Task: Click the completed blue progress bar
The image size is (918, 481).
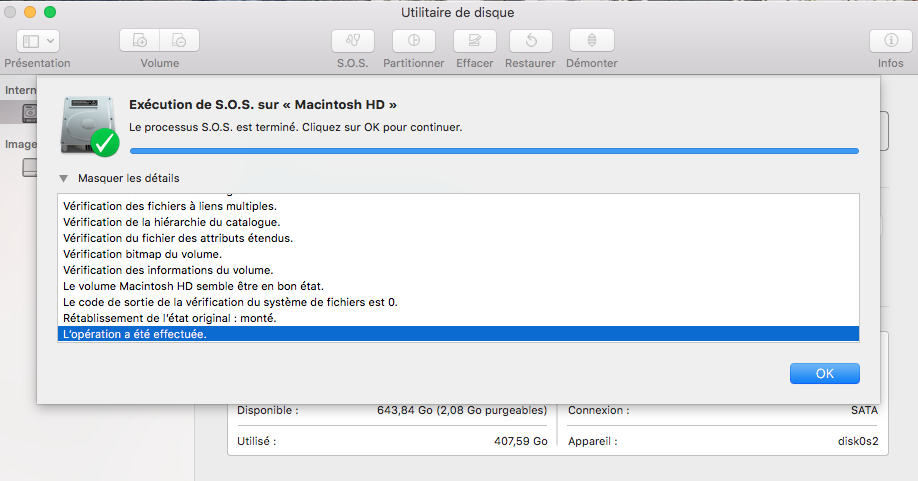Action: tap(494, 151)
